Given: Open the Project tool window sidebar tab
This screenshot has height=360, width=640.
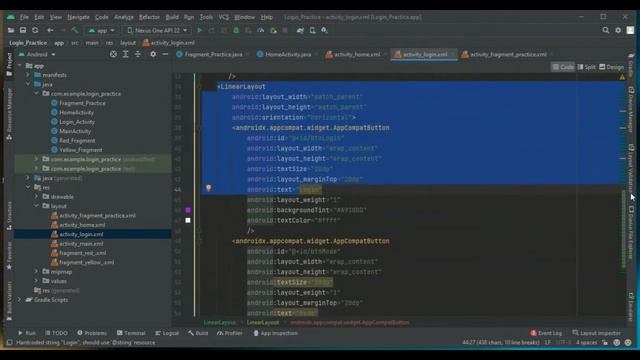Looking at the screenshot, I should [9, 64].
